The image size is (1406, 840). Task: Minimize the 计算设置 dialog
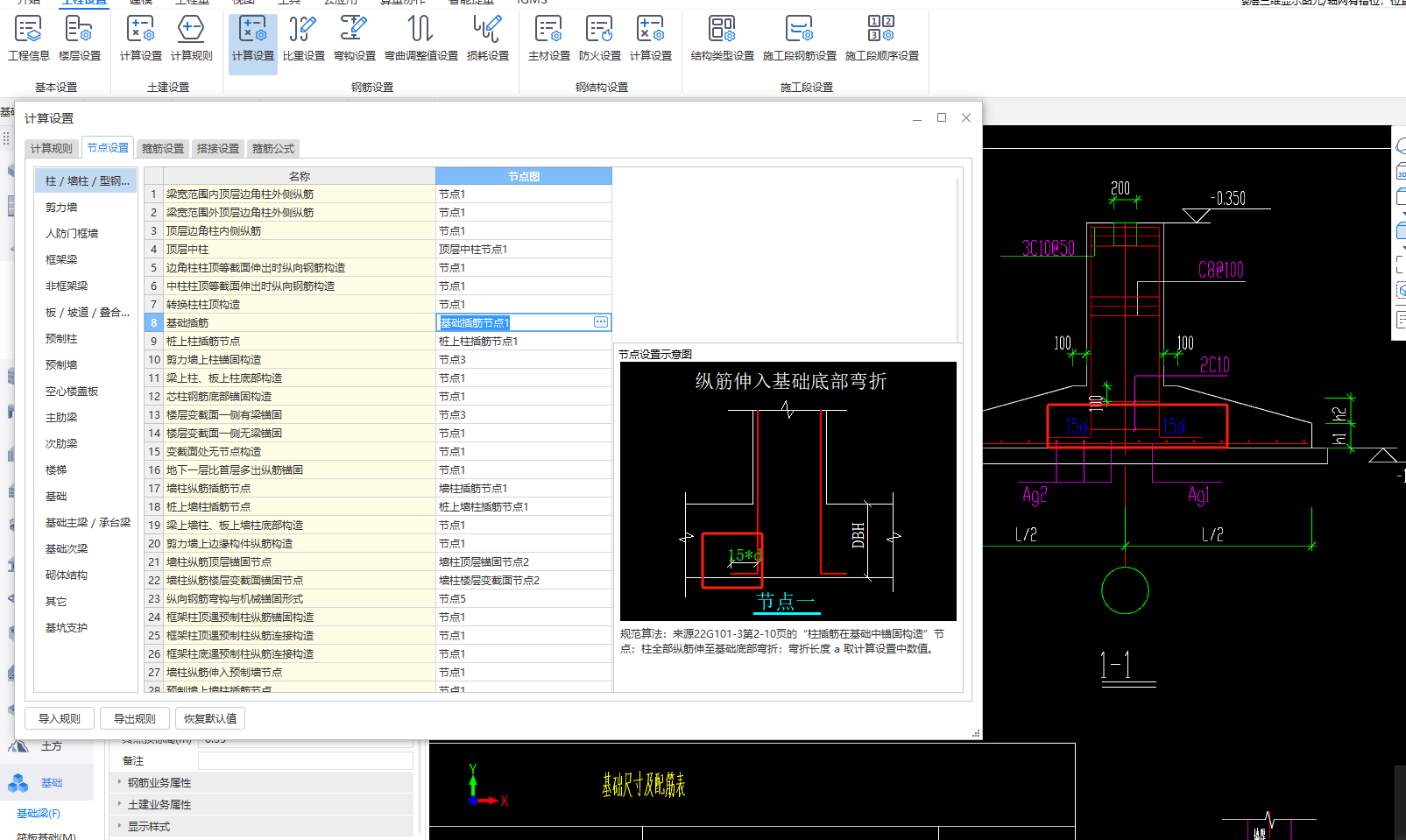click(x=917, y=117)
